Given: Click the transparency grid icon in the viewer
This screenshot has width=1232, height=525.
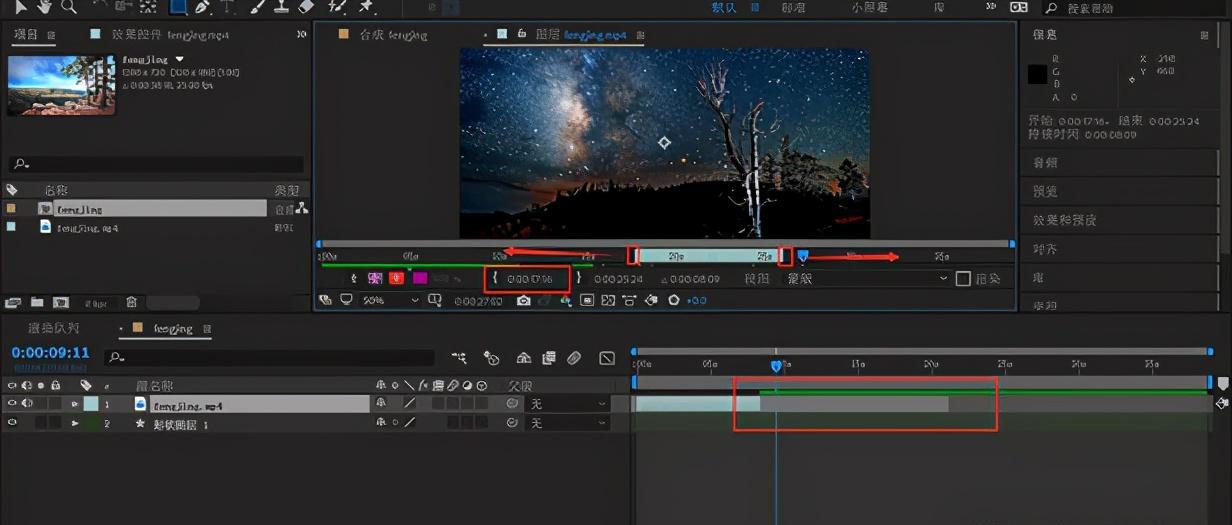Looking at the screenshot, I should (608, 300).
